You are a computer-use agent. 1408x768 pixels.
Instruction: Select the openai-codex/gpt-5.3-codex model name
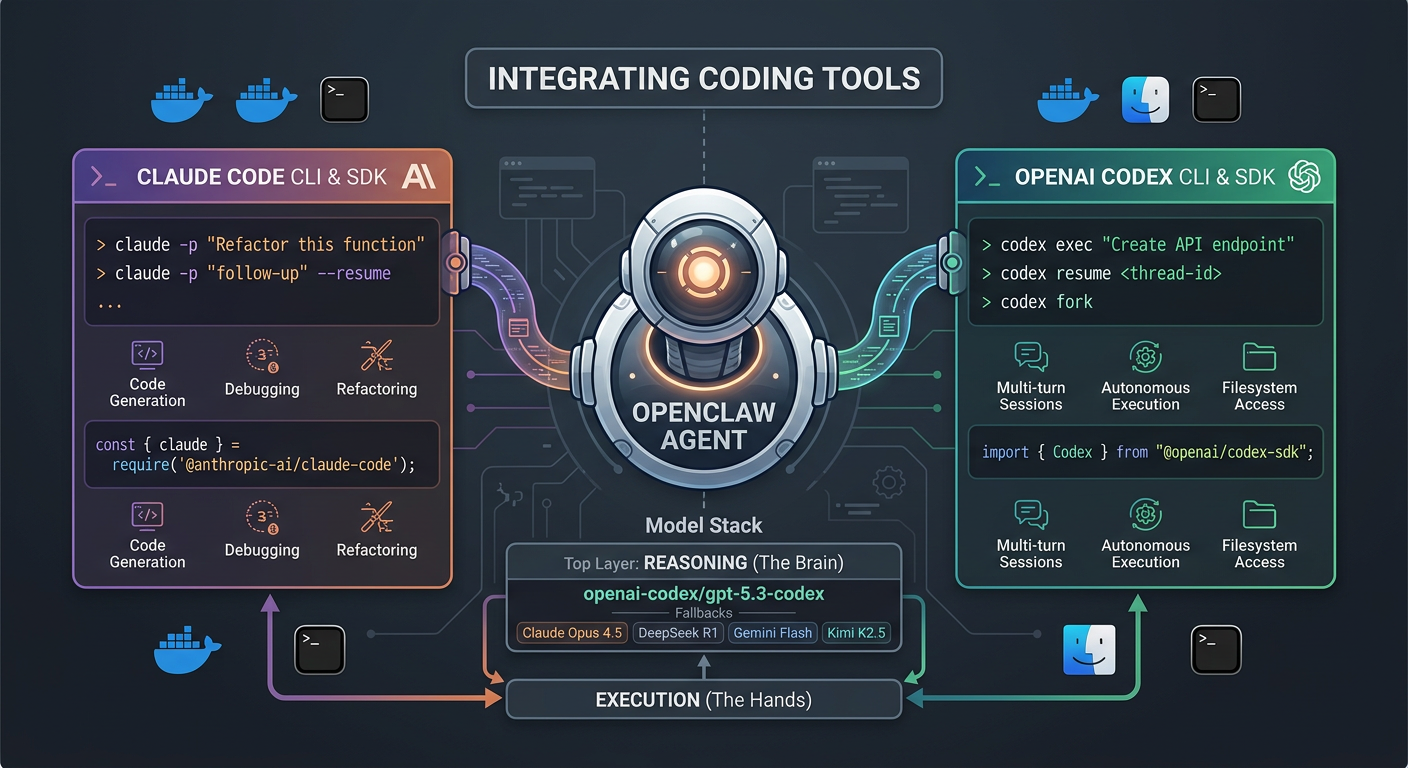click(x=704, y=593)
